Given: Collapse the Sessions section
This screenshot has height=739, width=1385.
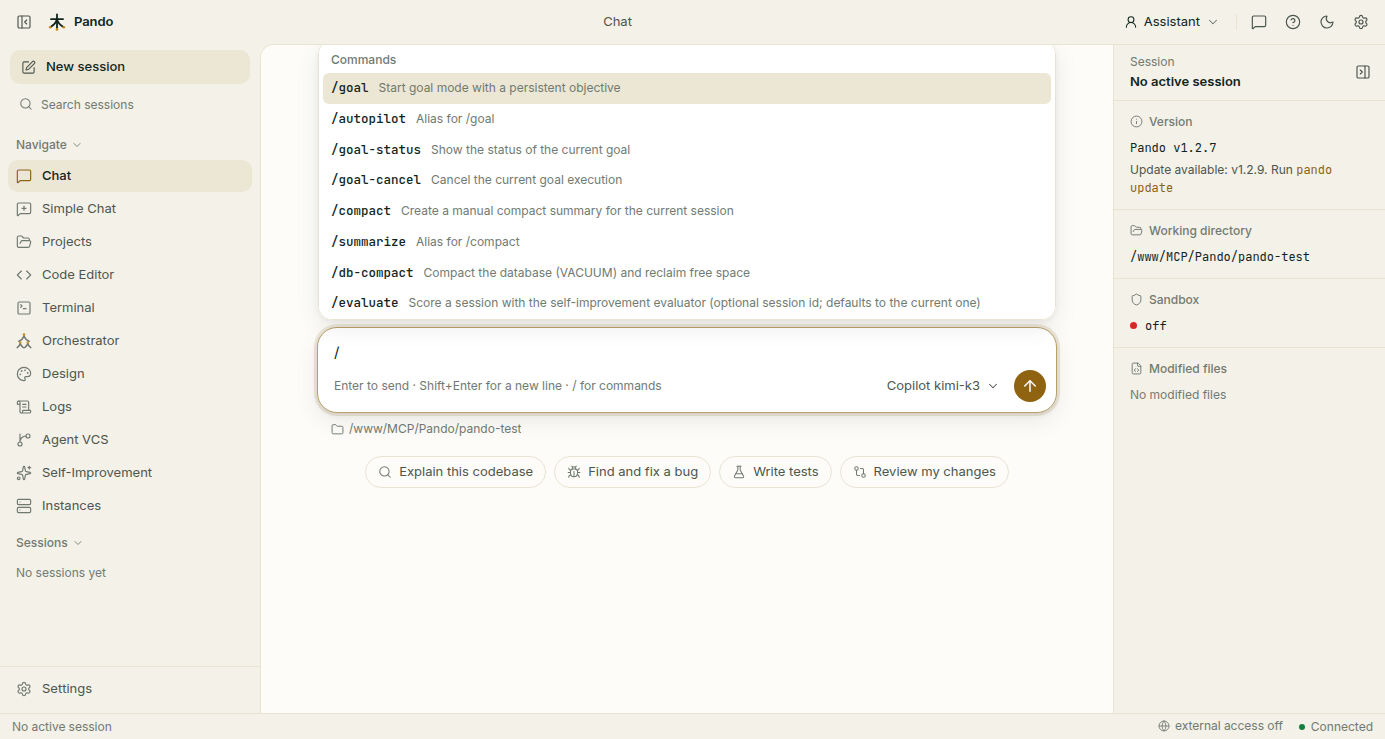Looking at the screenshot, I should (49, 543).
